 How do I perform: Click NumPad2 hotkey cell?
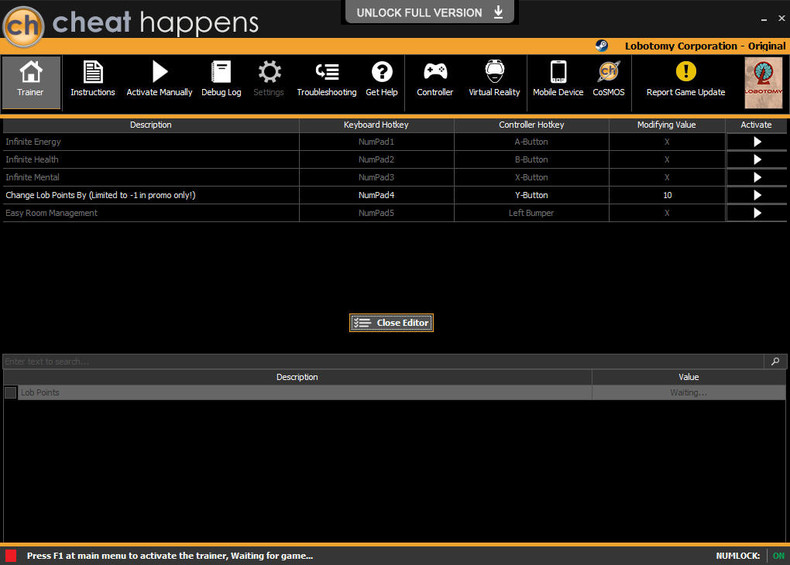(376, 160)
